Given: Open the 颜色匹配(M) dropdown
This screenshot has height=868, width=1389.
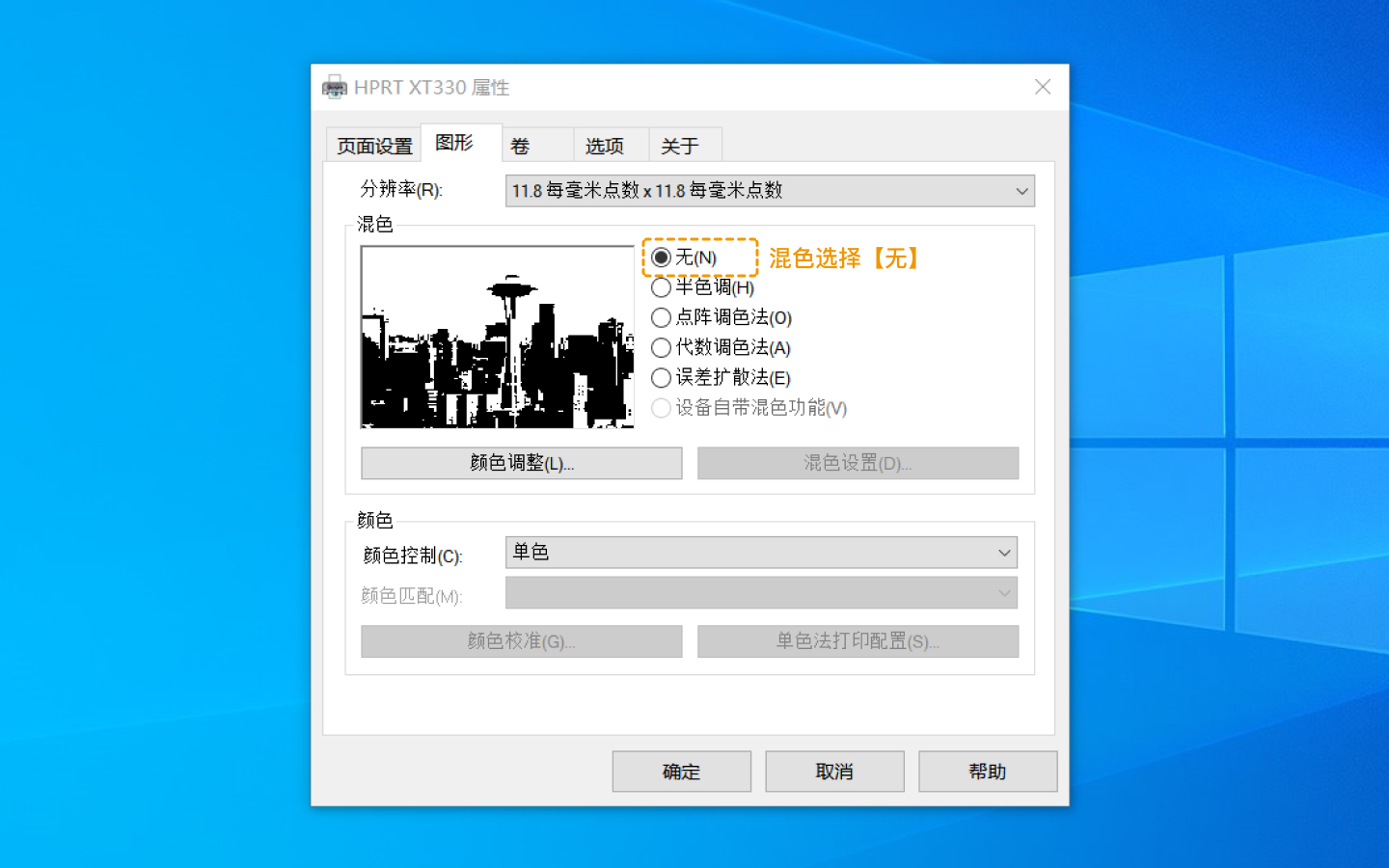Looking at the screenshot, I should (761, 593).
